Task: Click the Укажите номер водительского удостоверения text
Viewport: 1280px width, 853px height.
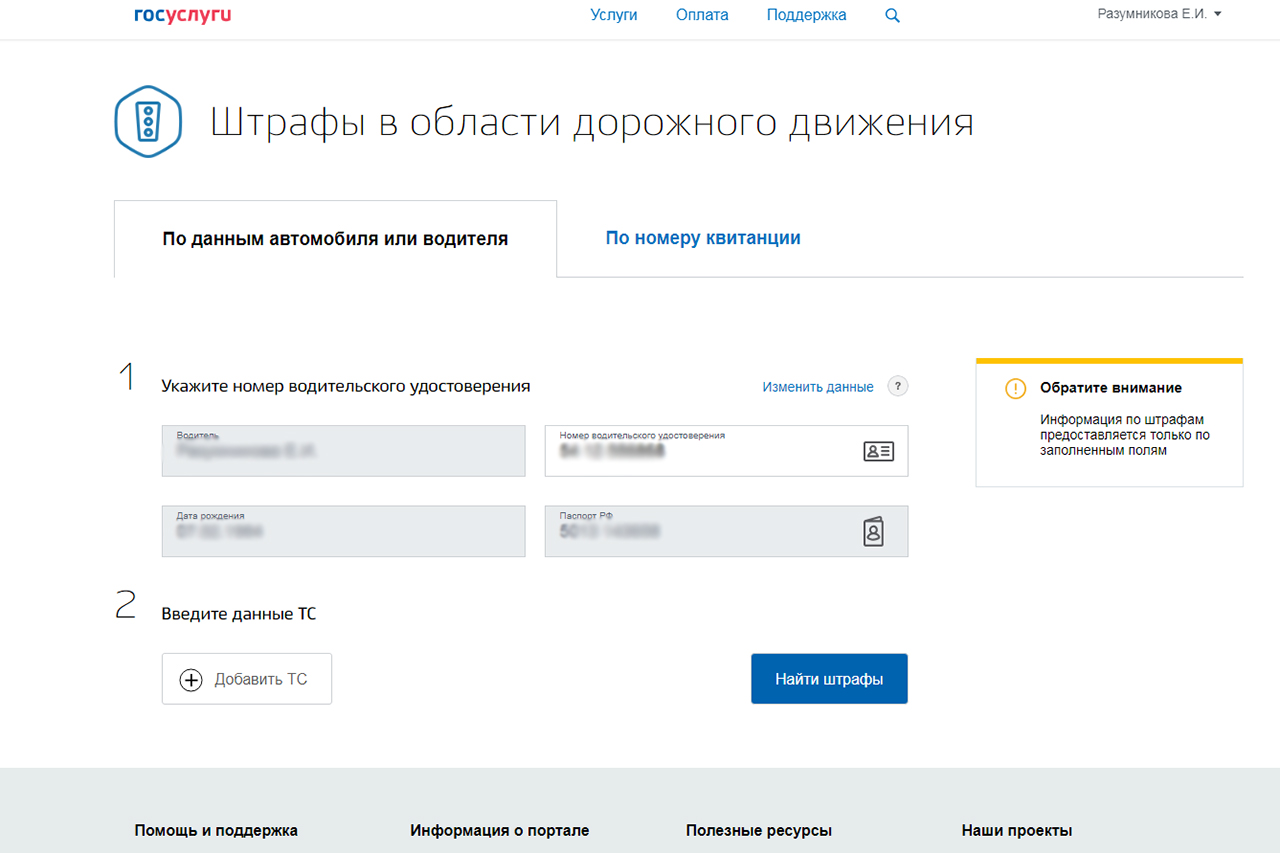Action: [x=346, y=386]
